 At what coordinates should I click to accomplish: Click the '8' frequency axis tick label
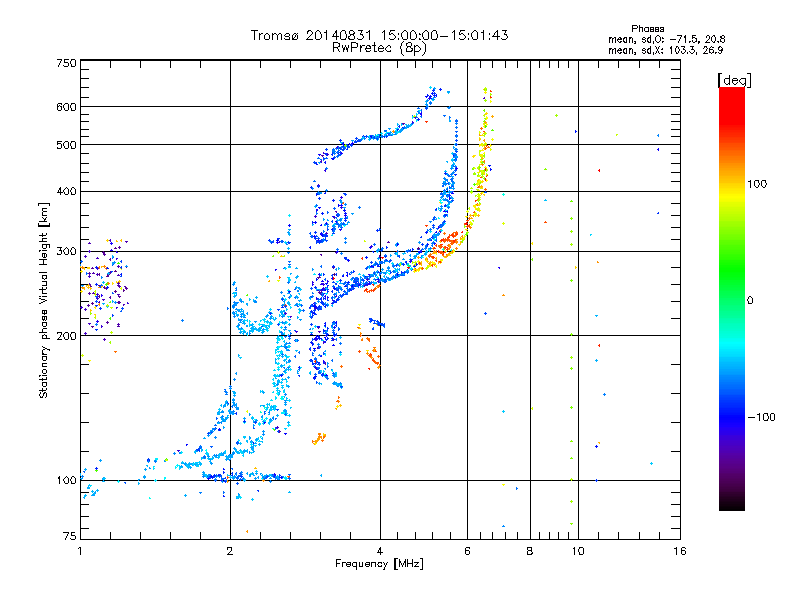tap(530, 551)
